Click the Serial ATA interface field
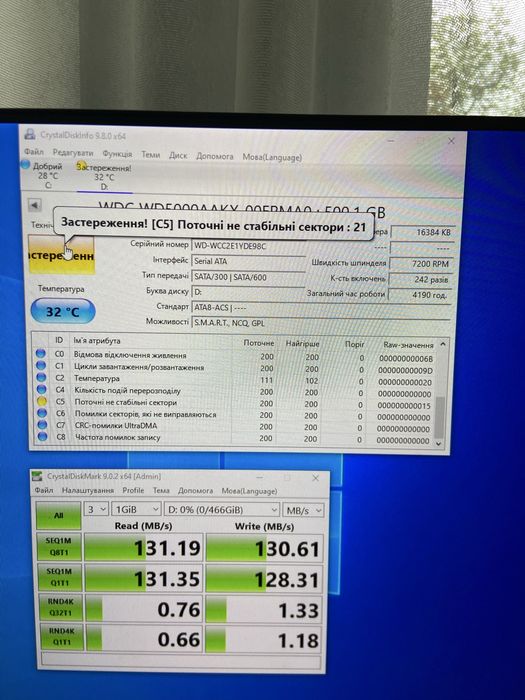This screenshot has height=700, width=525. click(248, 261)
